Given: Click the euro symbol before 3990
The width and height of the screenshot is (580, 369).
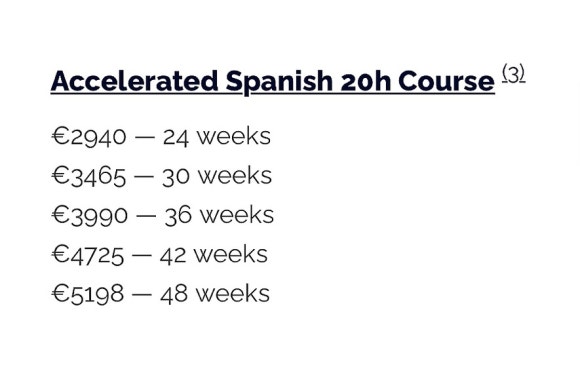Looking at the screenshot, I should [60, 215].
